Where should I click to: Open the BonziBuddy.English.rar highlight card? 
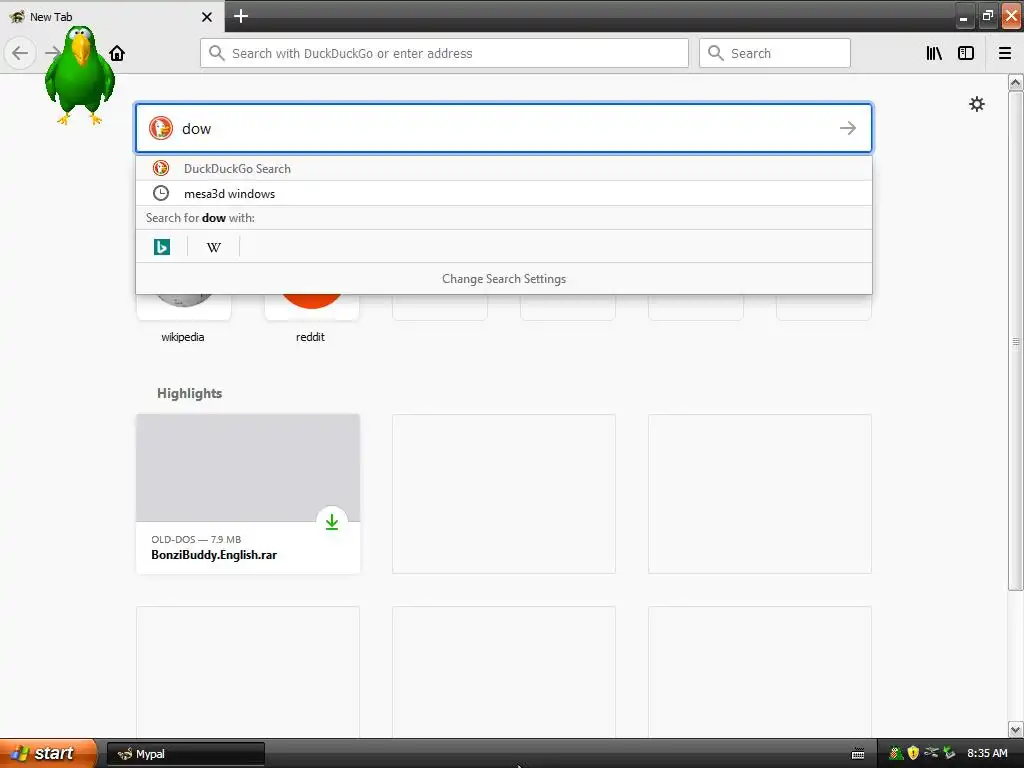click(248, 494)
